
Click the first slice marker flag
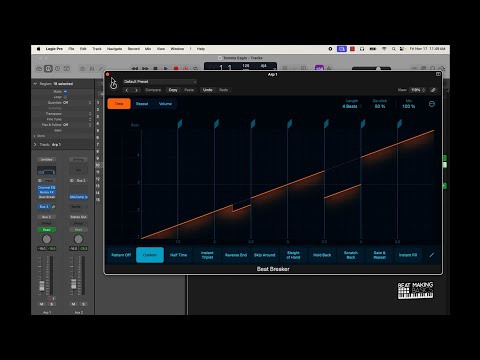coord(180,124)
